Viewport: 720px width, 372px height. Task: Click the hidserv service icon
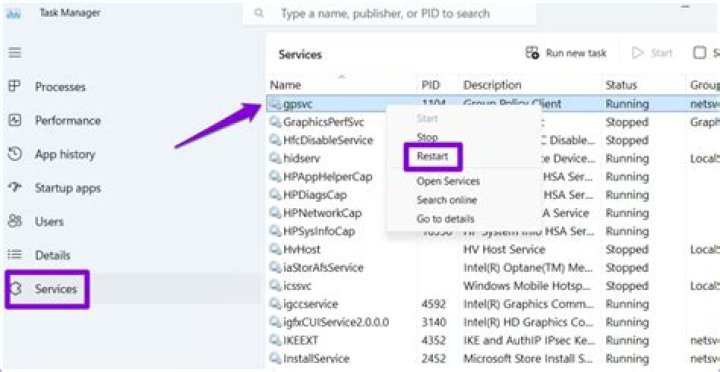(x=275, y=158)
